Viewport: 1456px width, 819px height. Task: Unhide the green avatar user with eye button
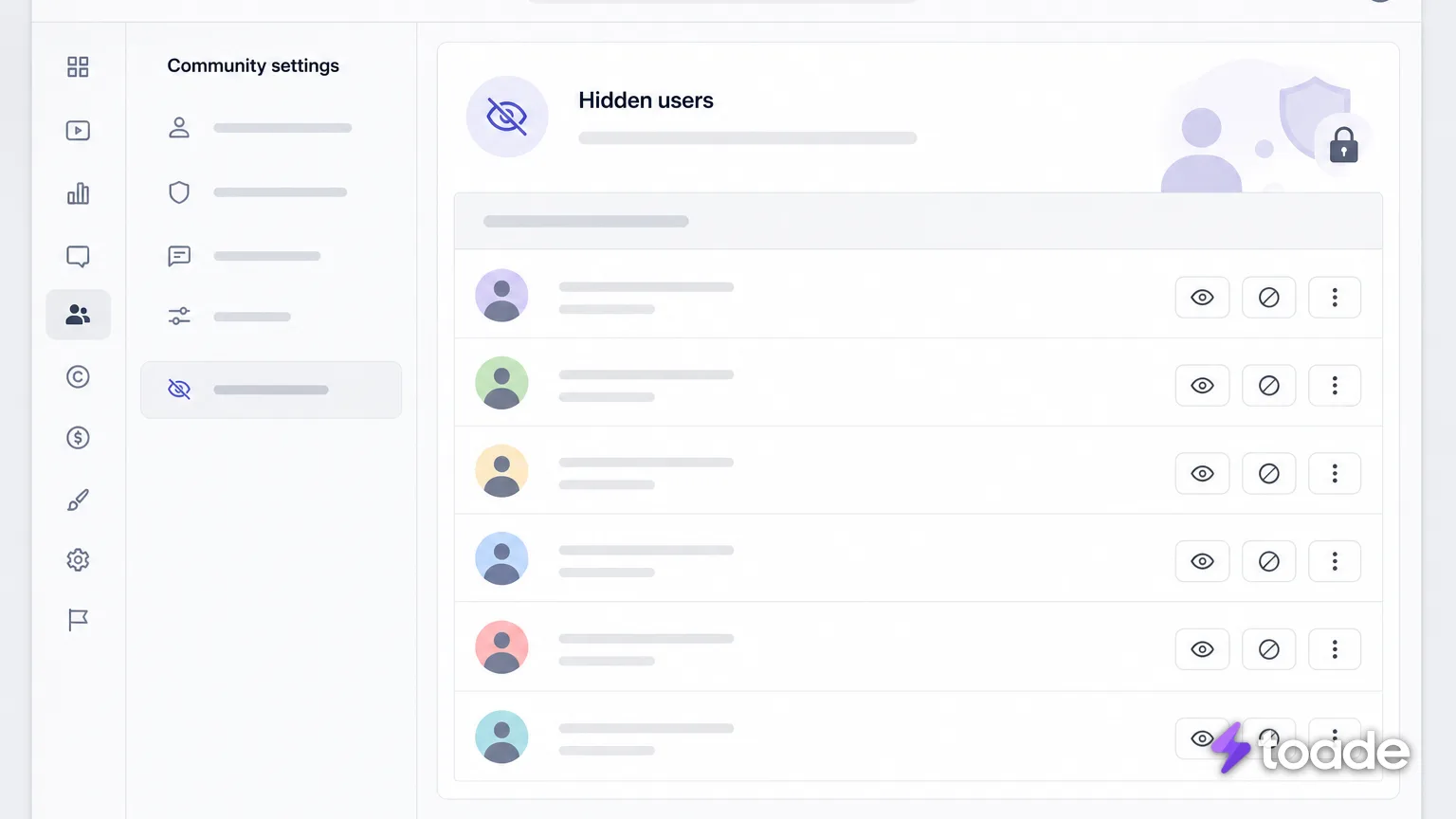[x=1202, y=386]
